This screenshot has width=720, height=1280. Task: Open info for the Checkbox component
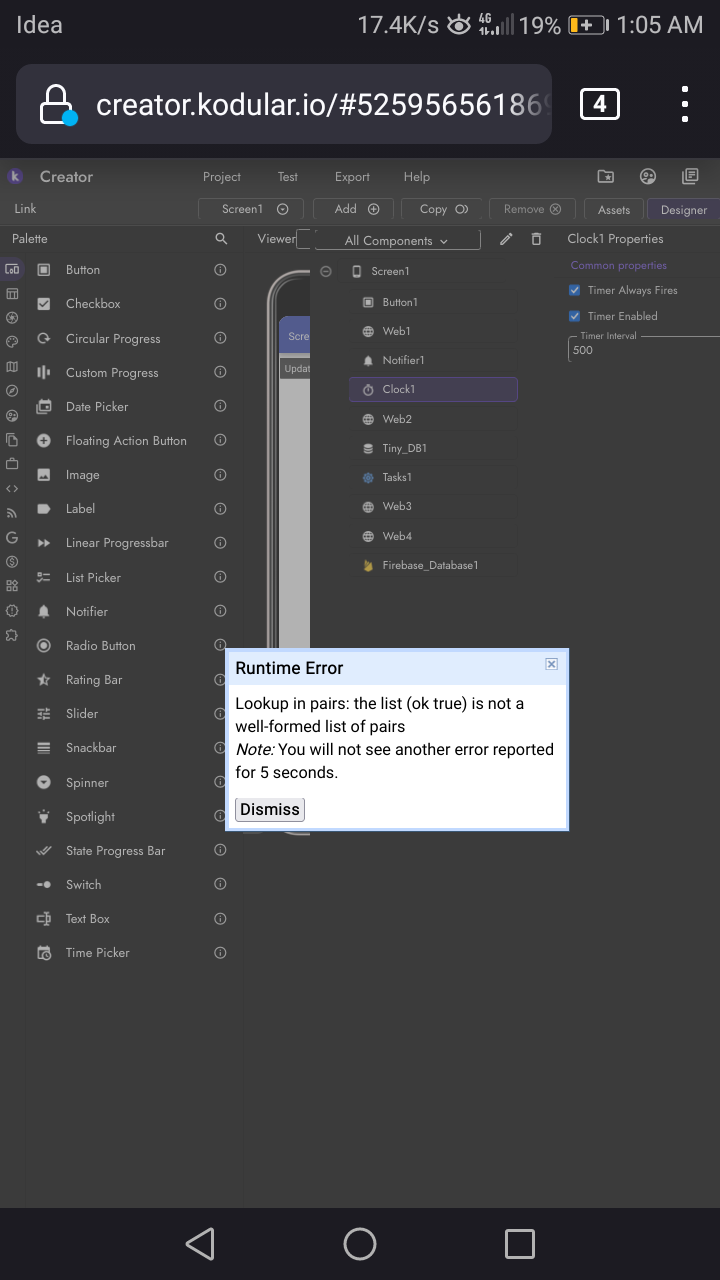(x=220, y=304)
